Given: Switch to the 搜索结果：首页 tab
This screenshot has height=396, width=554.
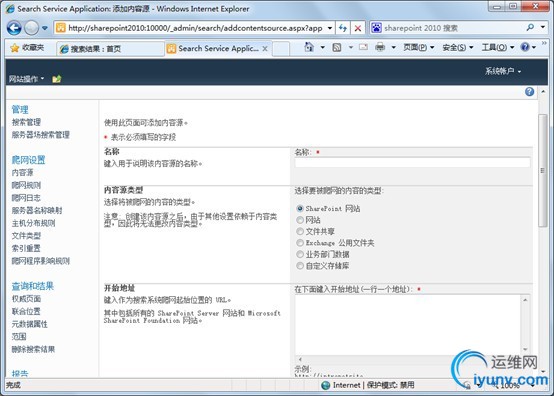Looking at the screenshot, I should (x=110, y=49).
